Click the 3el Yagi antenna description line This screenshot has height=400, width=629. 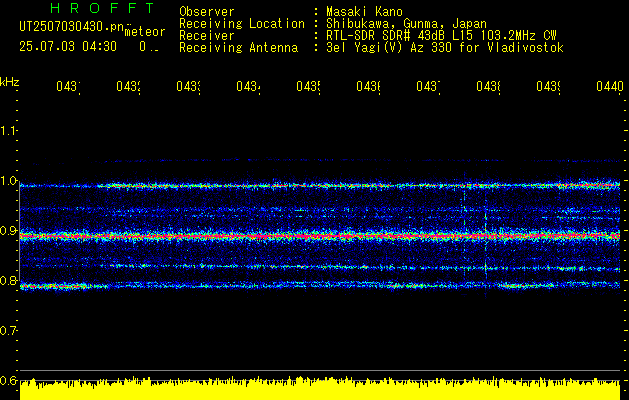click(445, 48)
